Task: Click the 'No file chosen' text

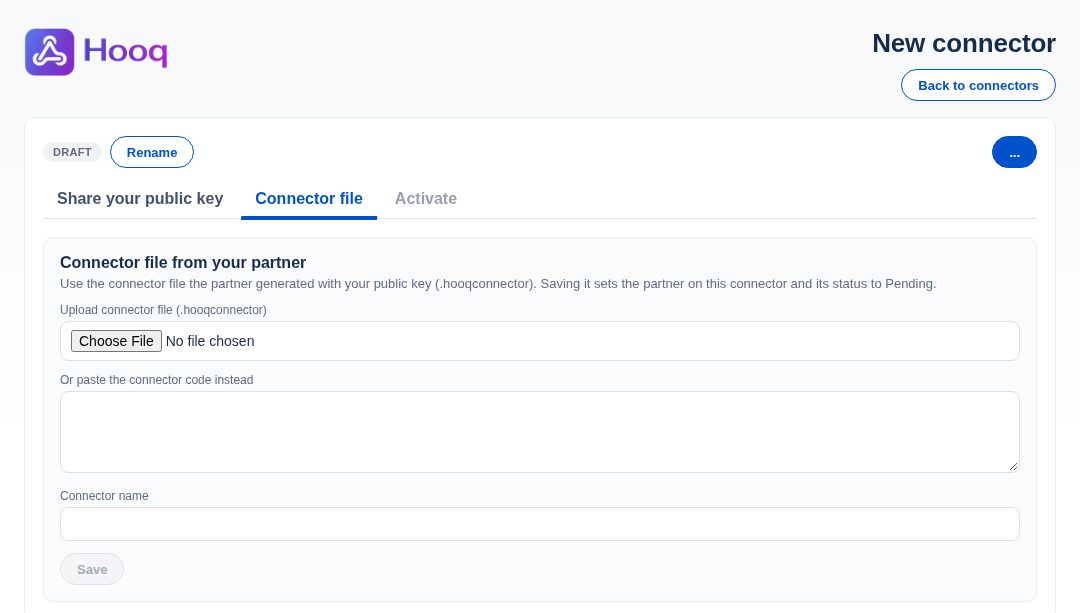Action: click(x=210, y=341)
